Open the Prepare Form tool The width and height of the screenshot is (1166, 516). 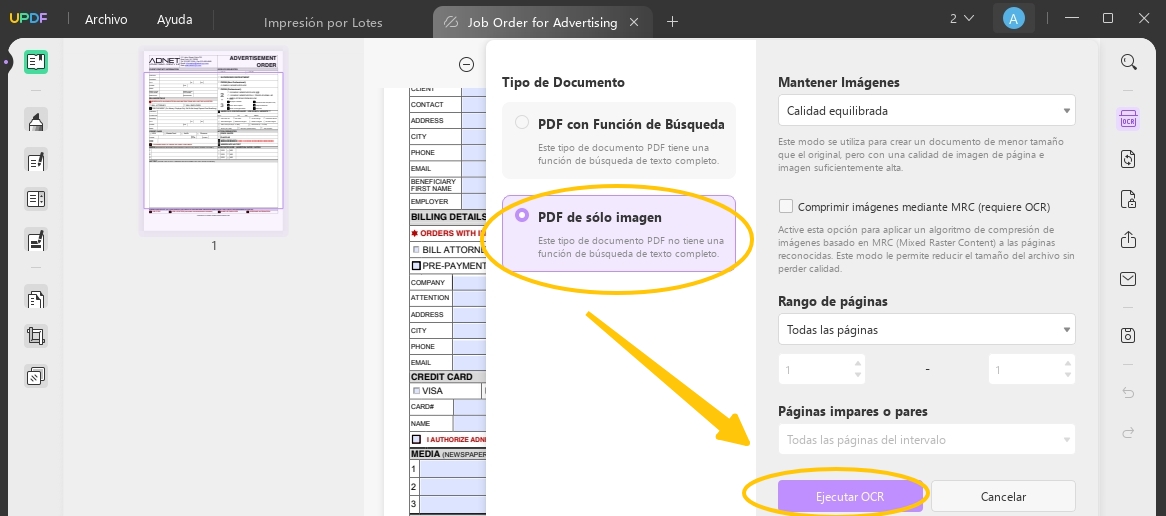[36, 199]
